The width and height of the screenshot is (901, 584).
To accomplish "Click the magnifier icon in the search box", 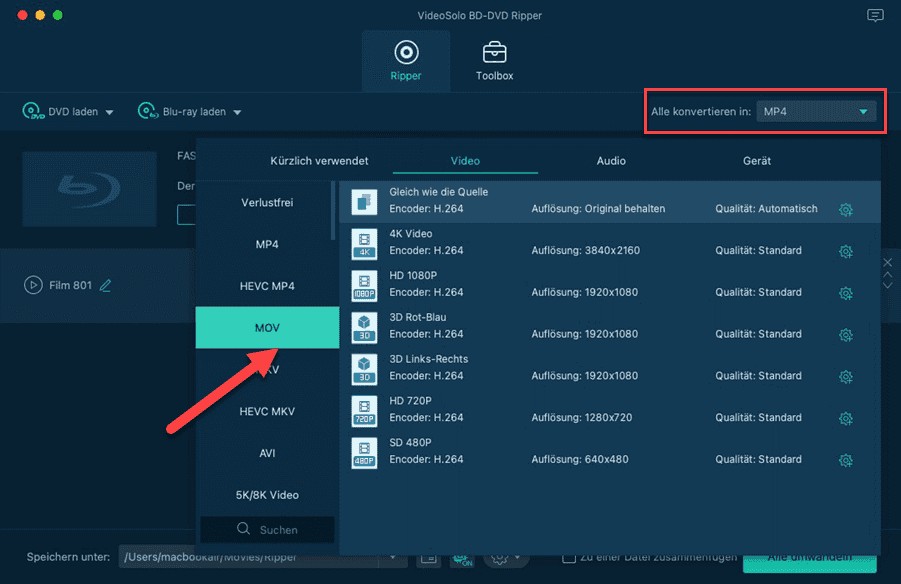I will click(244, 528).
